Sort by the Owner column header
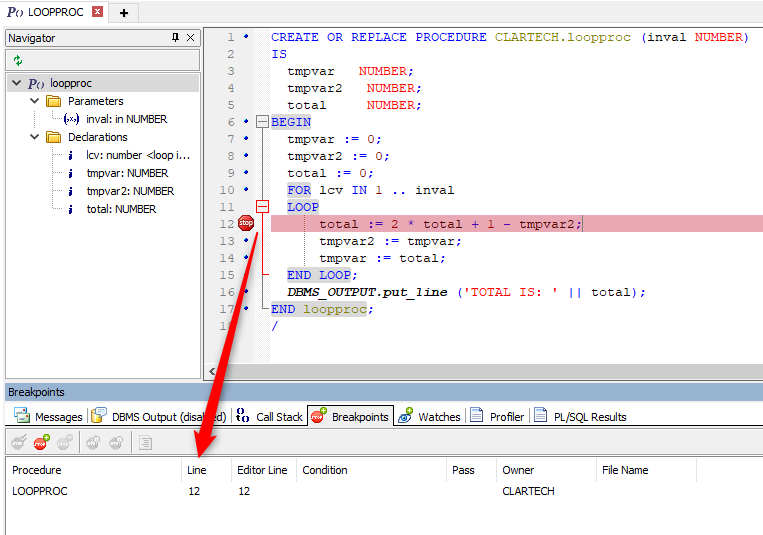 click(x=546, y=470)
